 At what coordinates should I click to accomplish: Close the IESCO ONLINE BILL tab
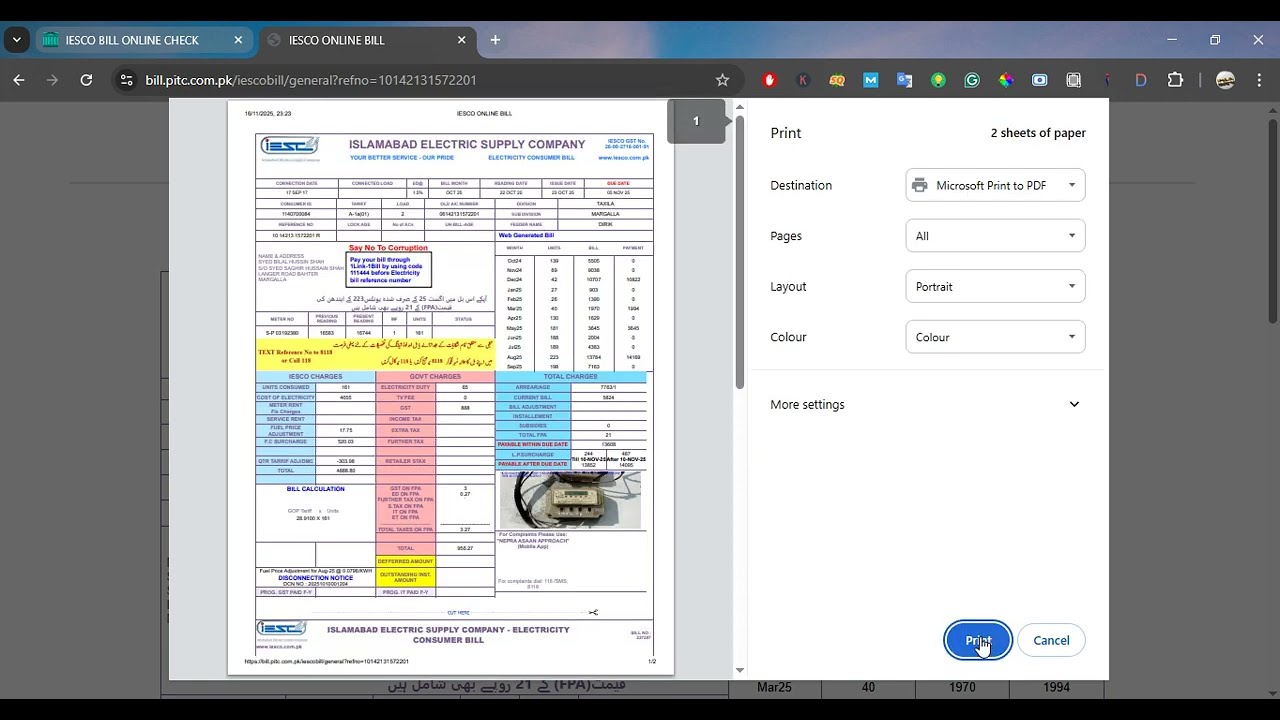(461, 40)
